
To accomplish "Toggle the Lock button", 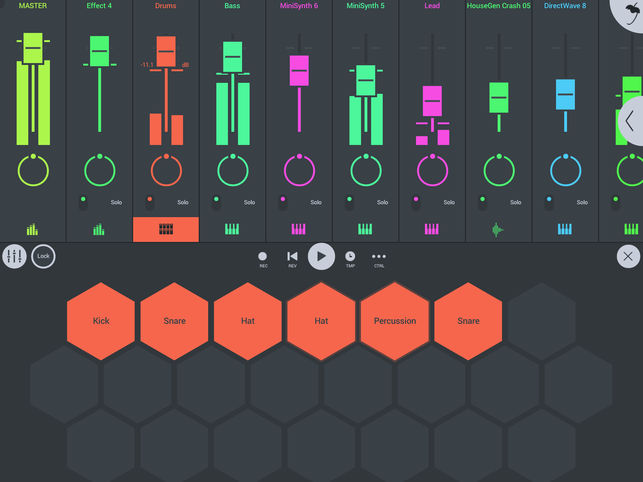I will pos(43,256).
